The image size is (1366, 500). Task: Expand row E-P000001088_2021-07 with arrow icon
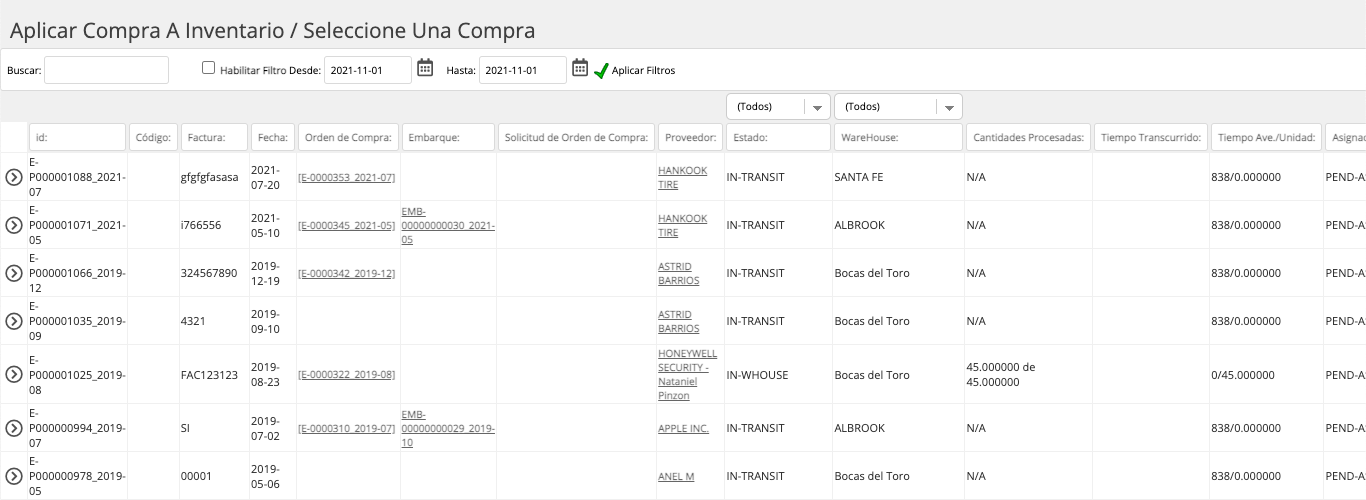tap(14, 177)
